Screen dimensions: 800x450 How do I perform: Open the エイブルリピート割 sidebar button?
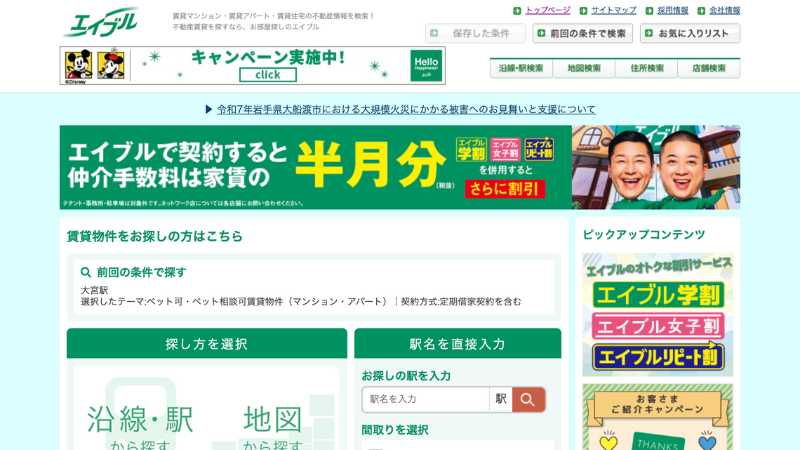coord(658,357)
